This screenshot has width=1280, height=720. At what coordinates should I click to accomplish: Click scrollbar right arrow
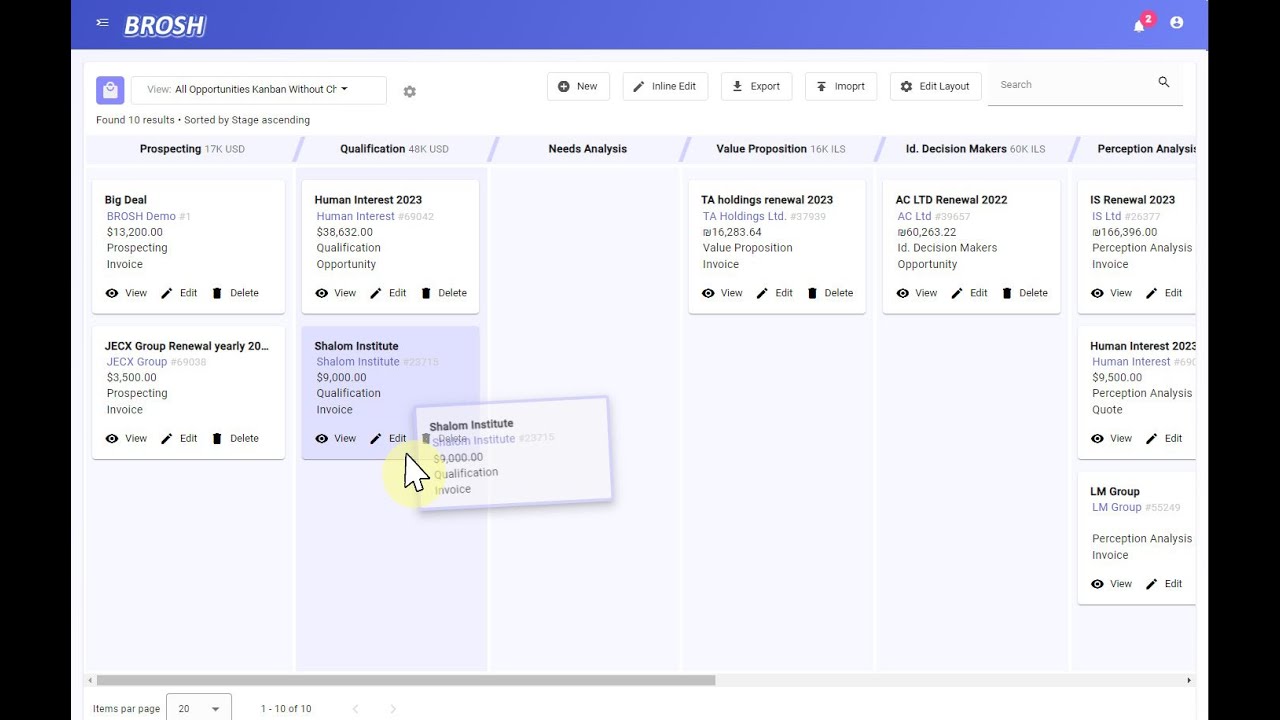(1189, 680)
